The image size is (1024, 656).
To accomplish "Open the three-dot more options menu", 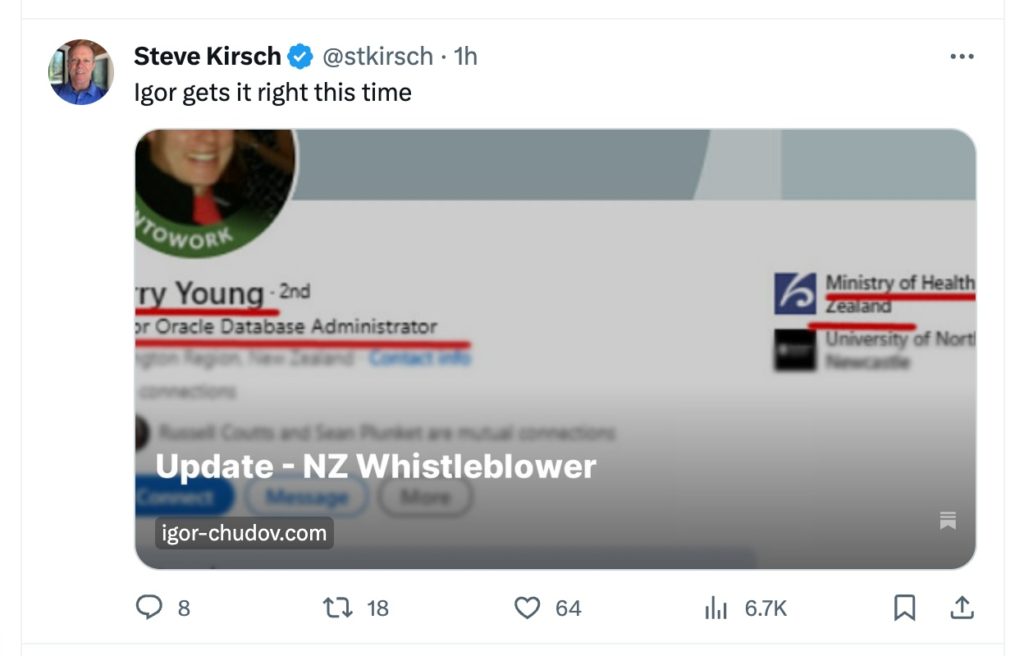I will 961,57.
